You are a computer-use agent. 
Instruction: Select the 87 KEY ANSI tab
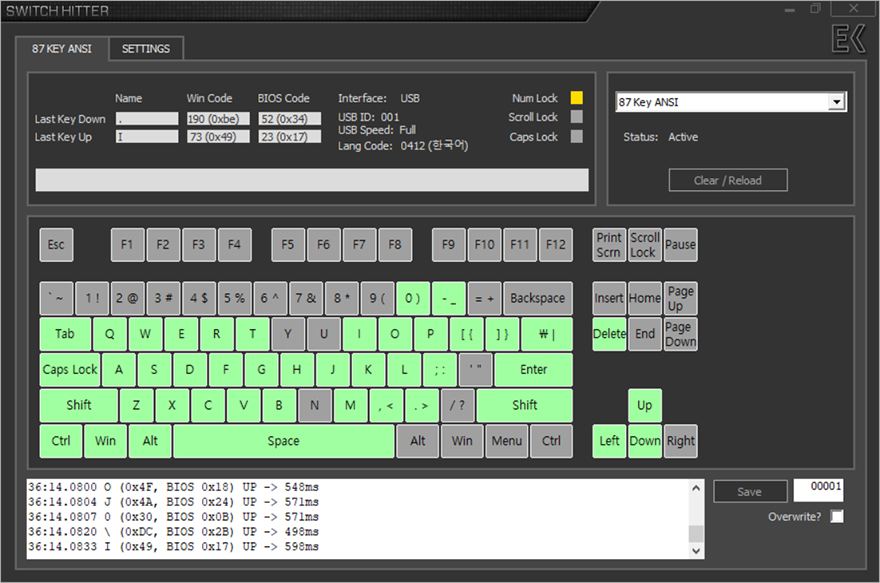(x=62, y=49)
